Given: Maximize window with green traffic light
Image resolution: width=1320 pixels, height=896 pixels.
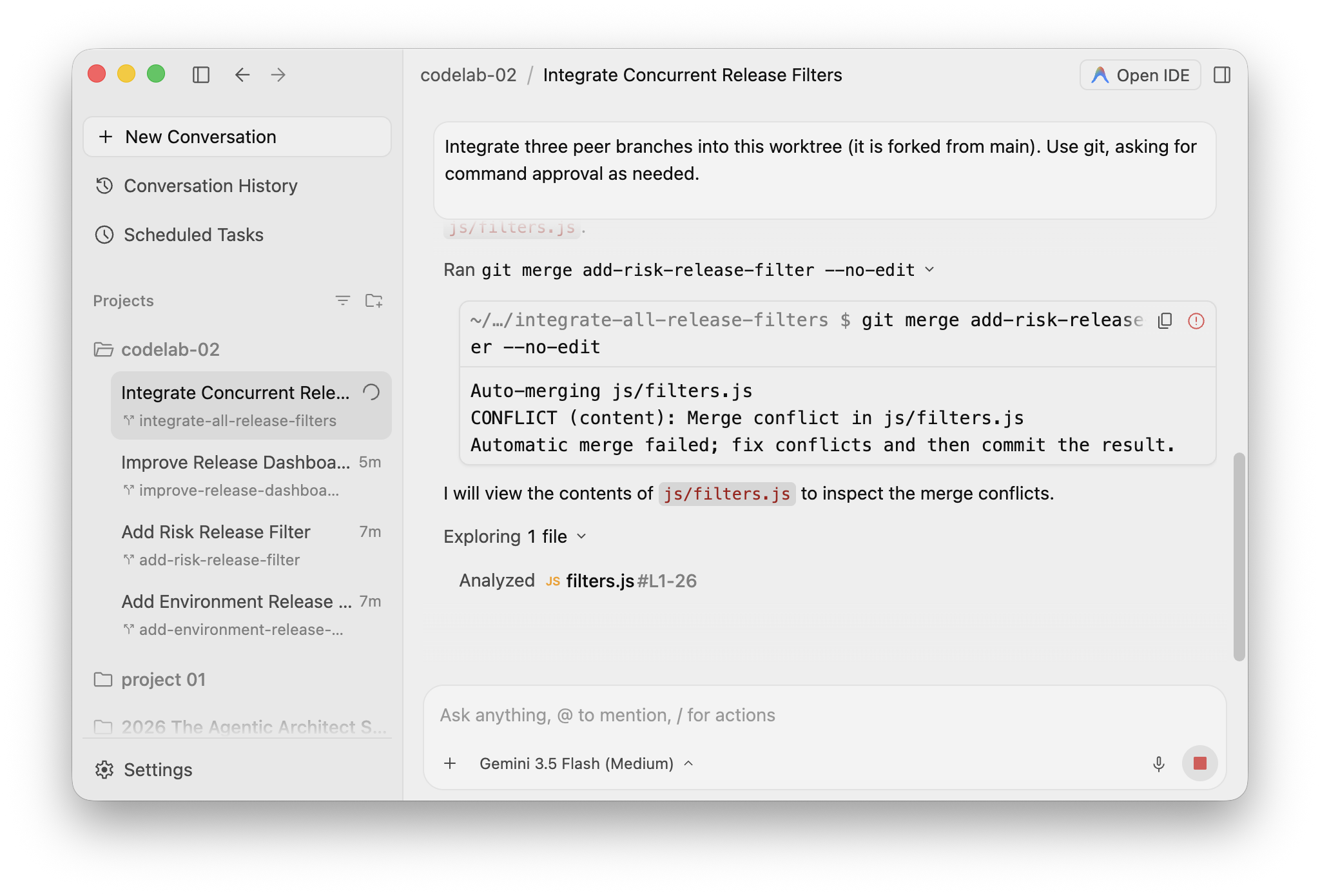Looking at the screenshot, I should click(x=156, y=74).
